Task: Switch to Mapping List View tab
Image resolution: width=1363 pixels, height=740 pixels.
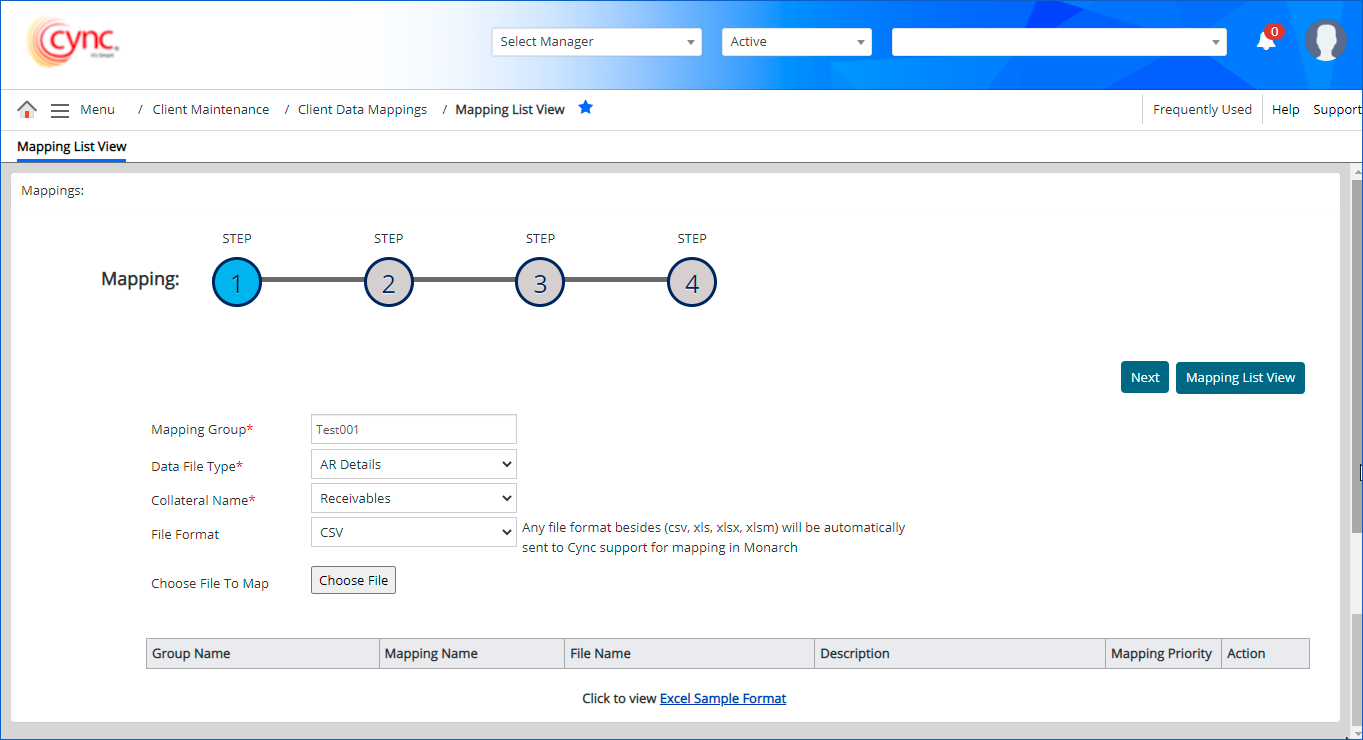Action: [72, 147]
